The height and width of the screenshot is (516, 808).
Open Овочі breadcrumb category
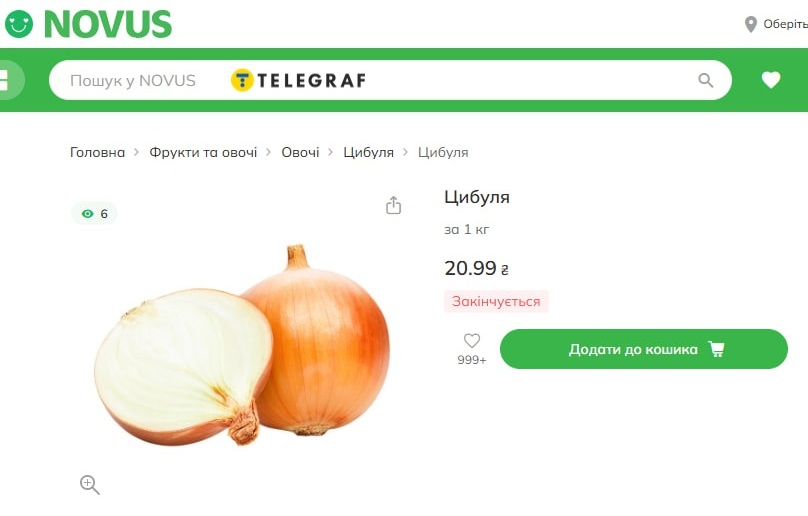300,153
